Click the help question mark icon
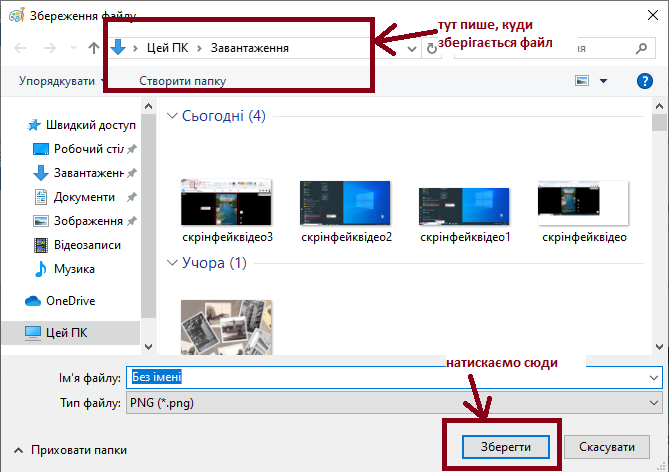The width and height of the screenshot is (669, 472). point(645,81)
